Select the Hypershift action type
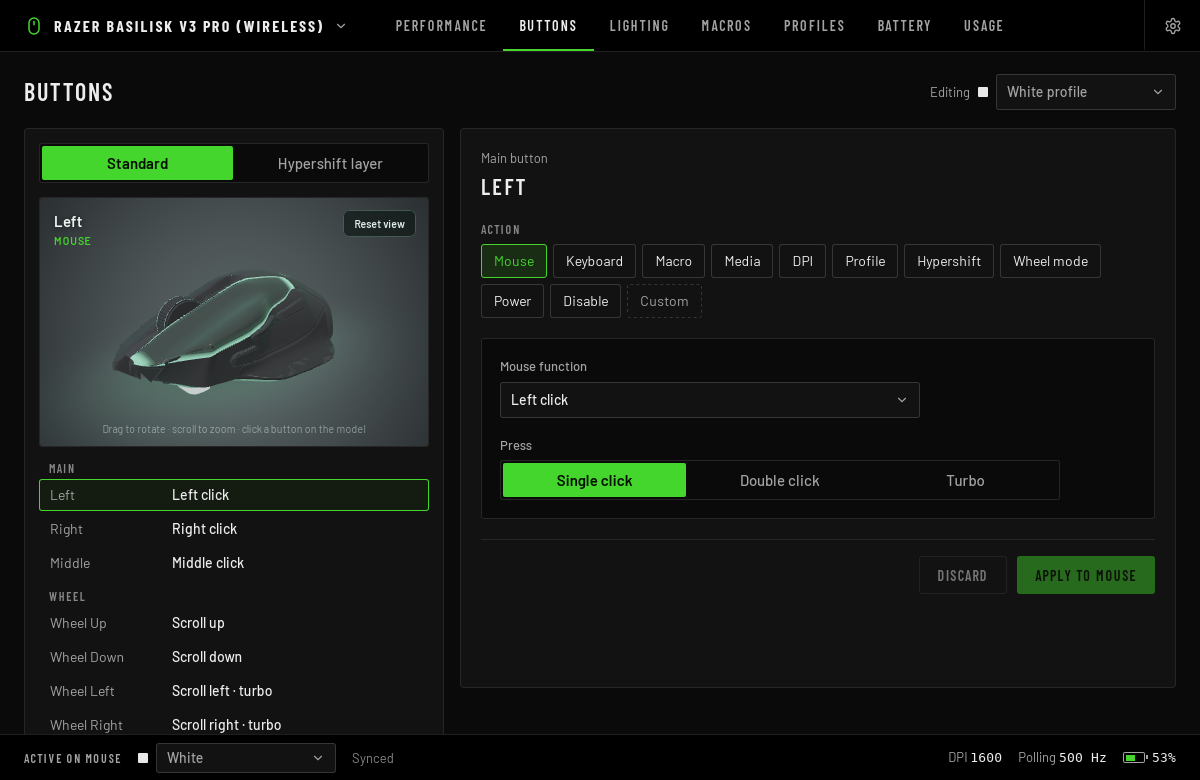Screen dimensions: 1200x780 point(949,261)
